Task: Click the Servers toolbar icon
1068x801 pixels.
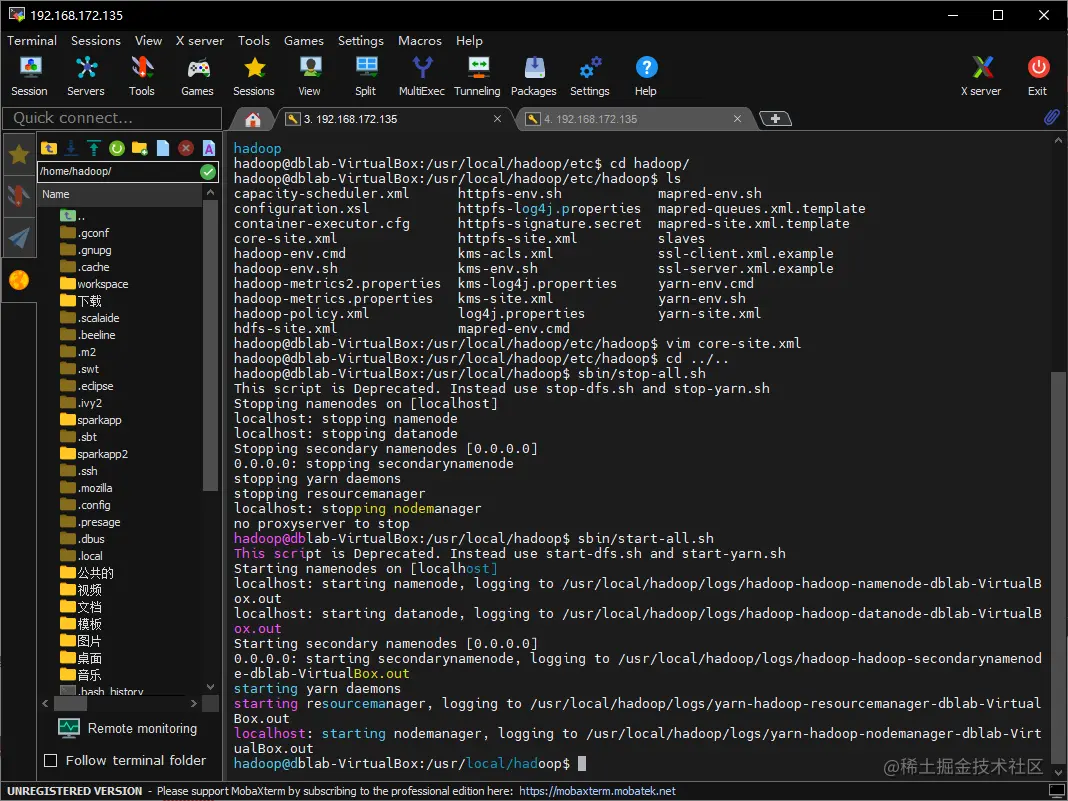Action: click(86, 76)
